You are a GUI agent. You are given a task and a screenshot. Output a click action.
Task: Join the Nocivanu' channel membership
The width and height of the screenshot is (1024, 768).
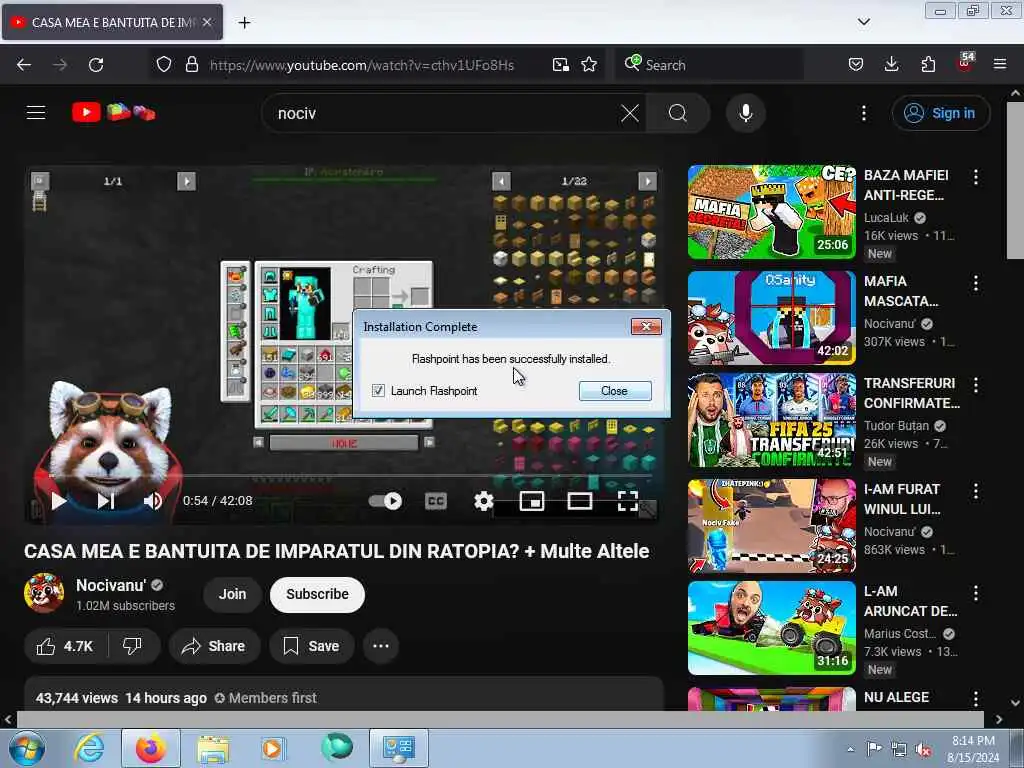point(232,594)
